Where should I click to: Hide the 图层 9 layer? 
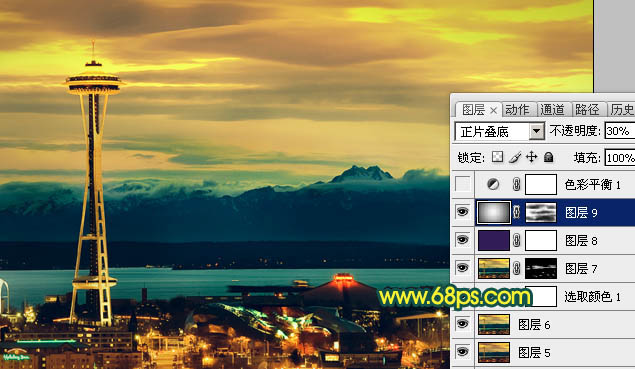(462, 212)
